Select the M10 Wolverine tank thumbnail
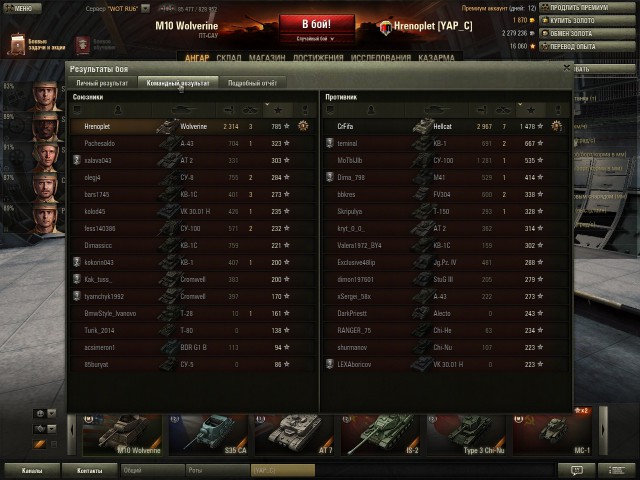The image size is (640, 480). coord(122,435)
